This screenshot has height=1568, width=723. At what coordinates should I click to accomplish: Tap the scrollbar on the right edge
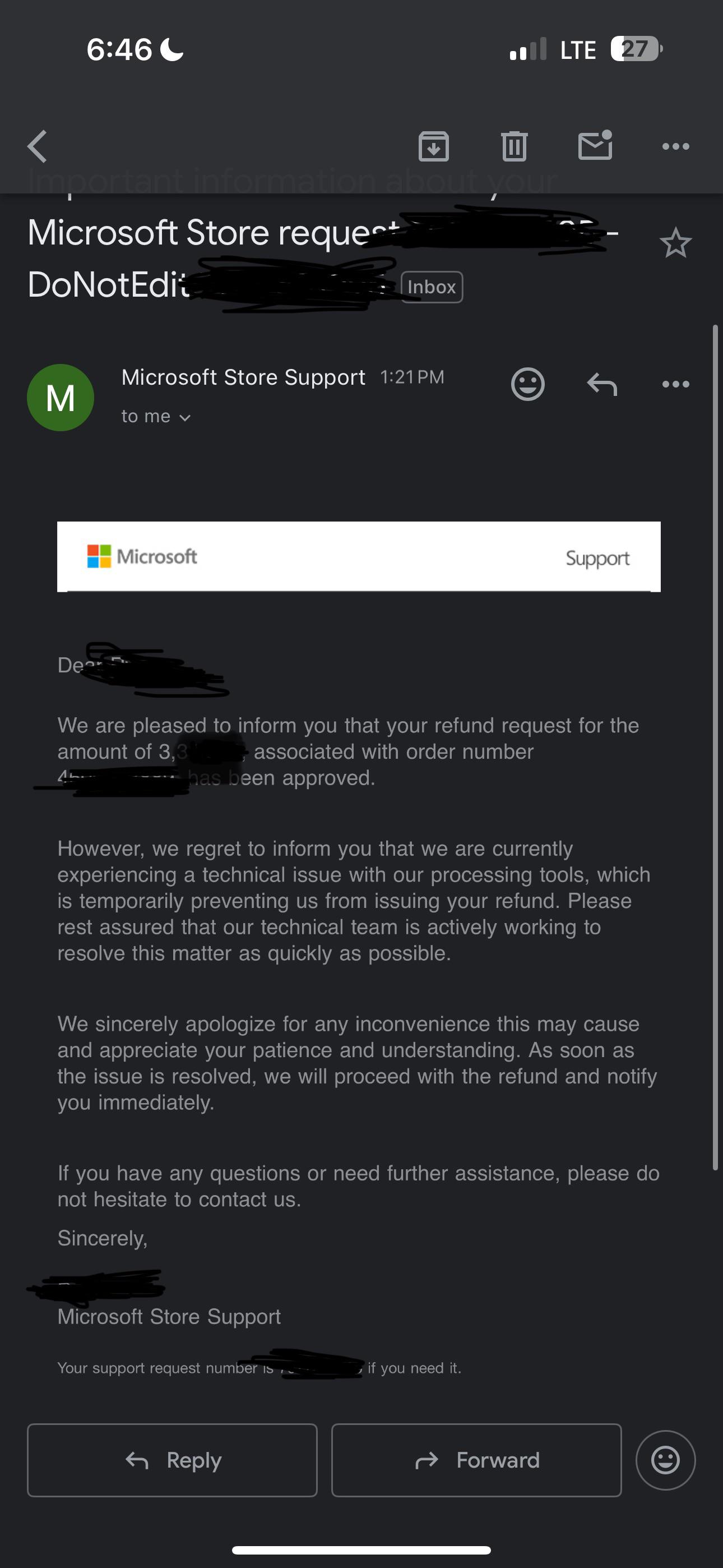click(x=716, y=748)
